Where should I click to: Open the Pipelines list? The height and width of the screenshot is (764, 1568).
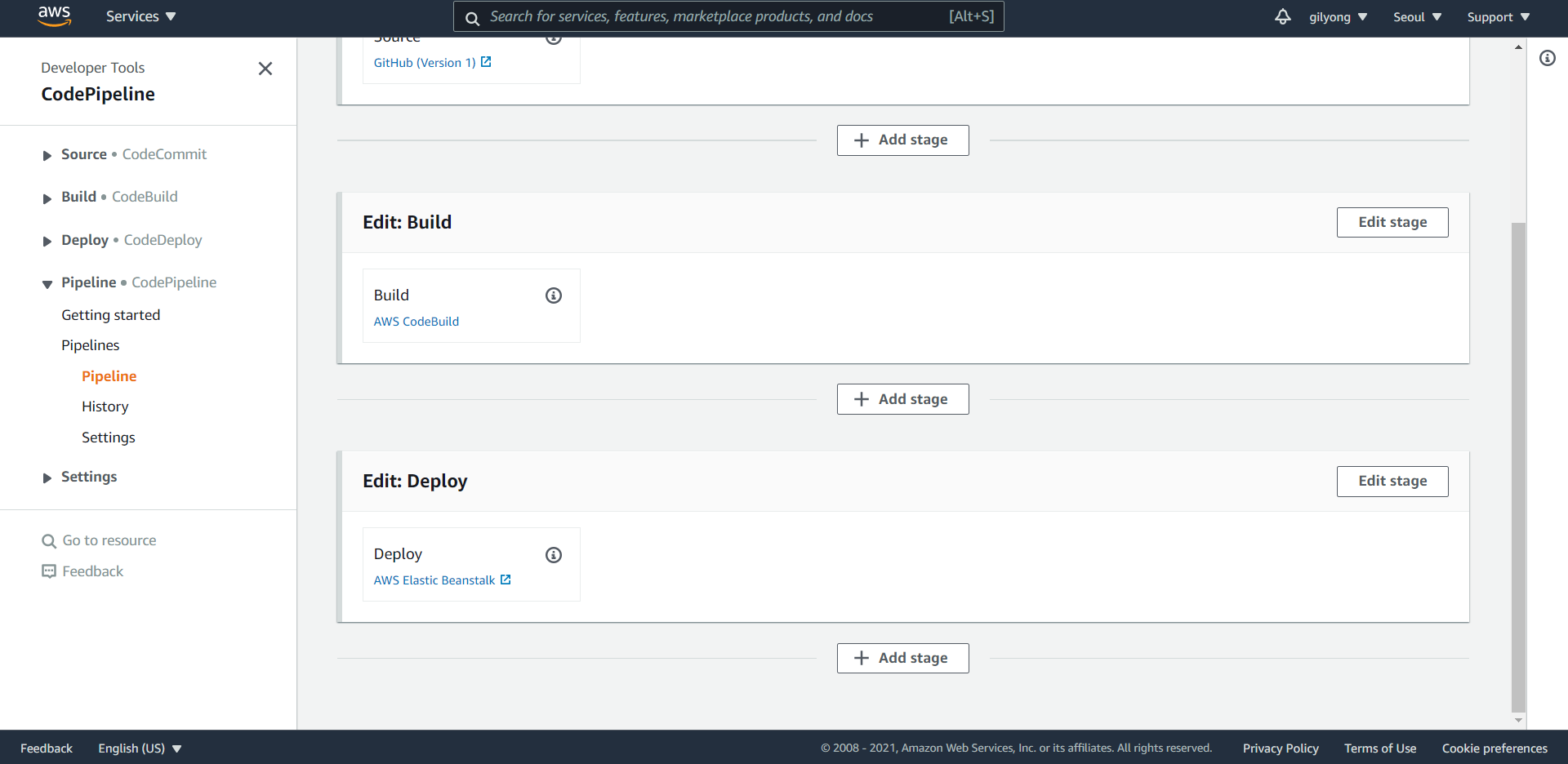[x=90, y=345]
